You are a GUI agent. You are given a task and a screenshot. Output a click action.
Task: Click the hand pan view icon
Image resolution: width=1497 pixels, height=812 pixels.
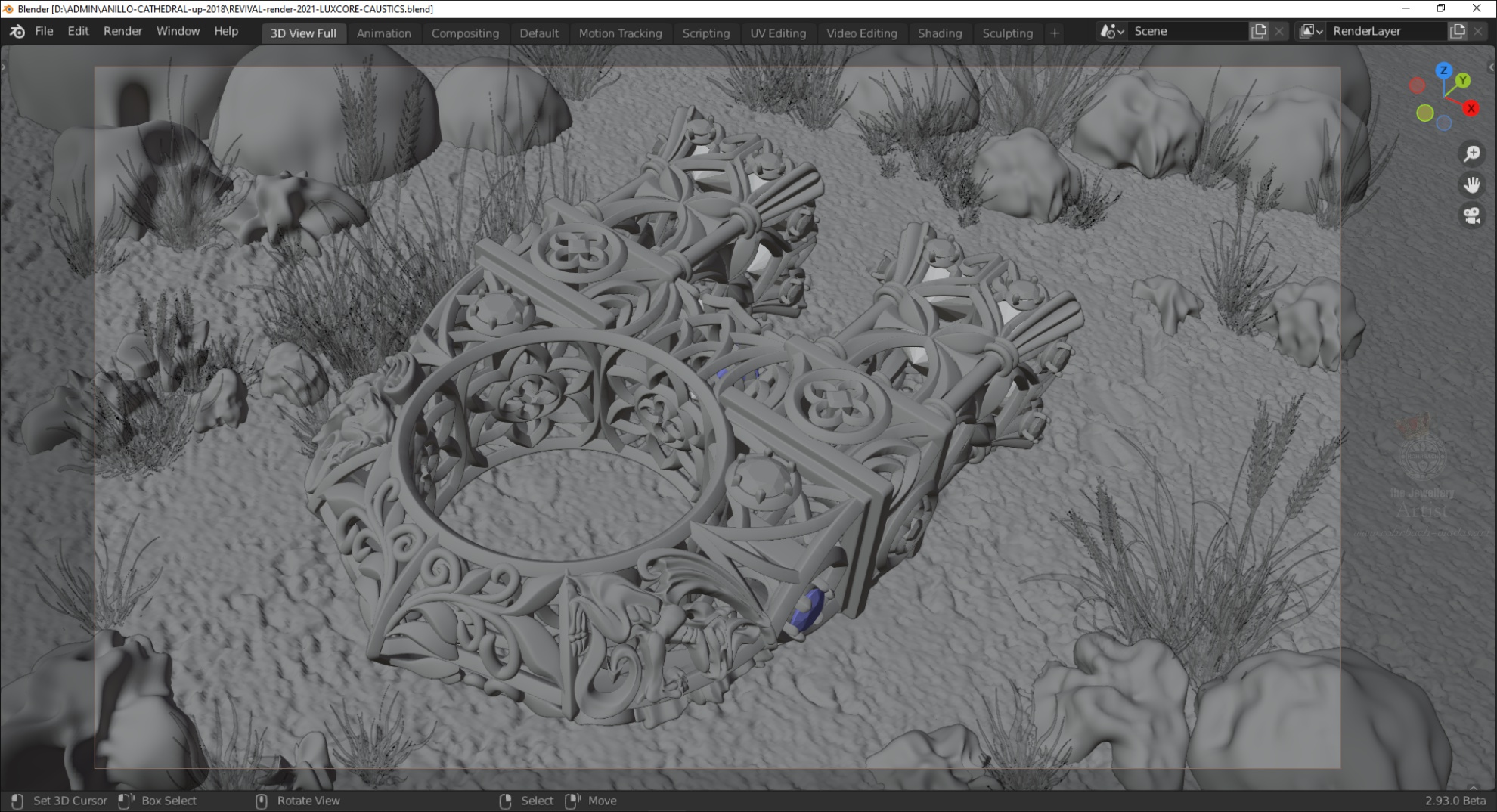pos(1471,185)
